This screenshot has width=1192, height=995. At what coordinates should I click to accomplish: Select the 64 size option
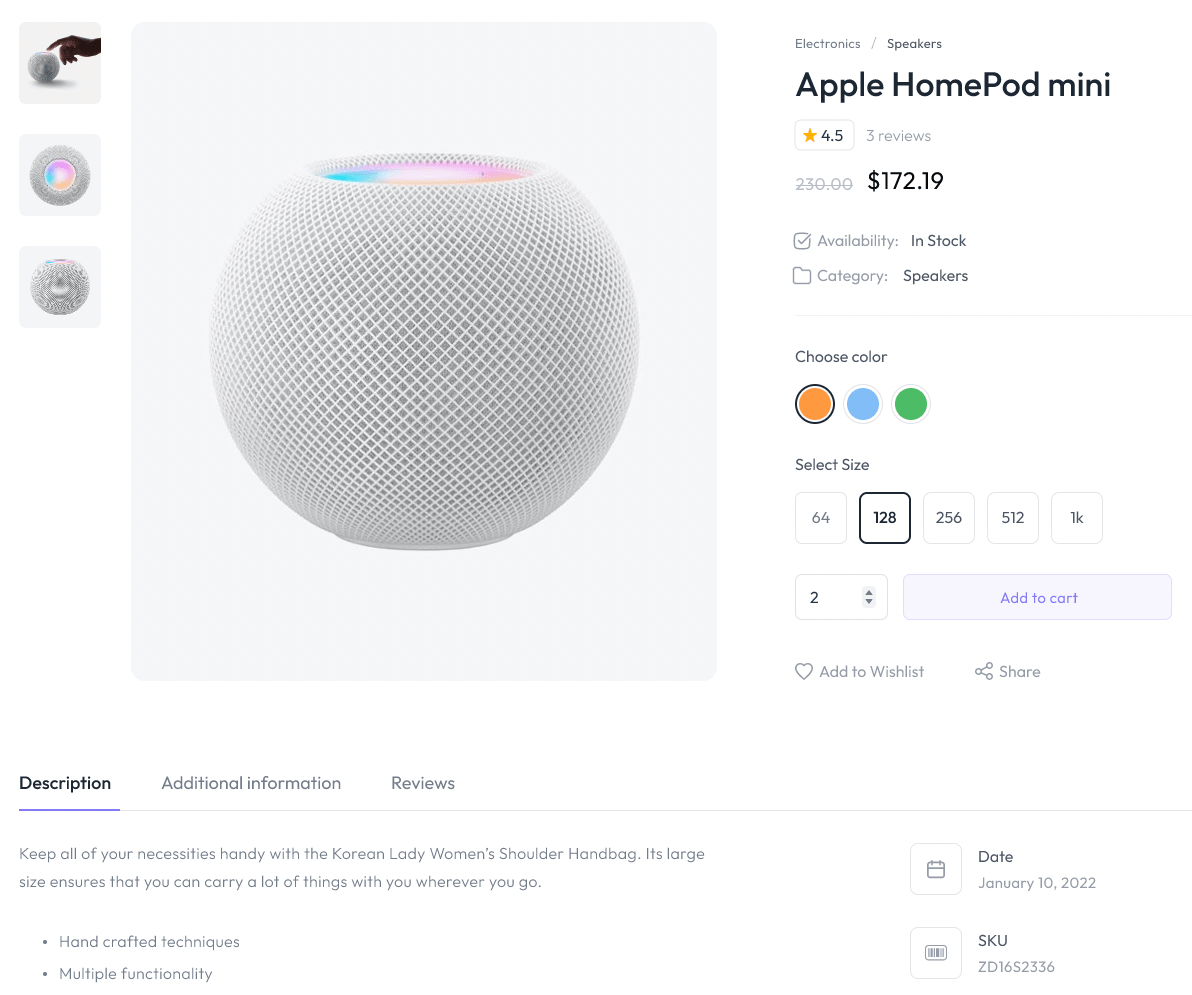pos(821,518)
